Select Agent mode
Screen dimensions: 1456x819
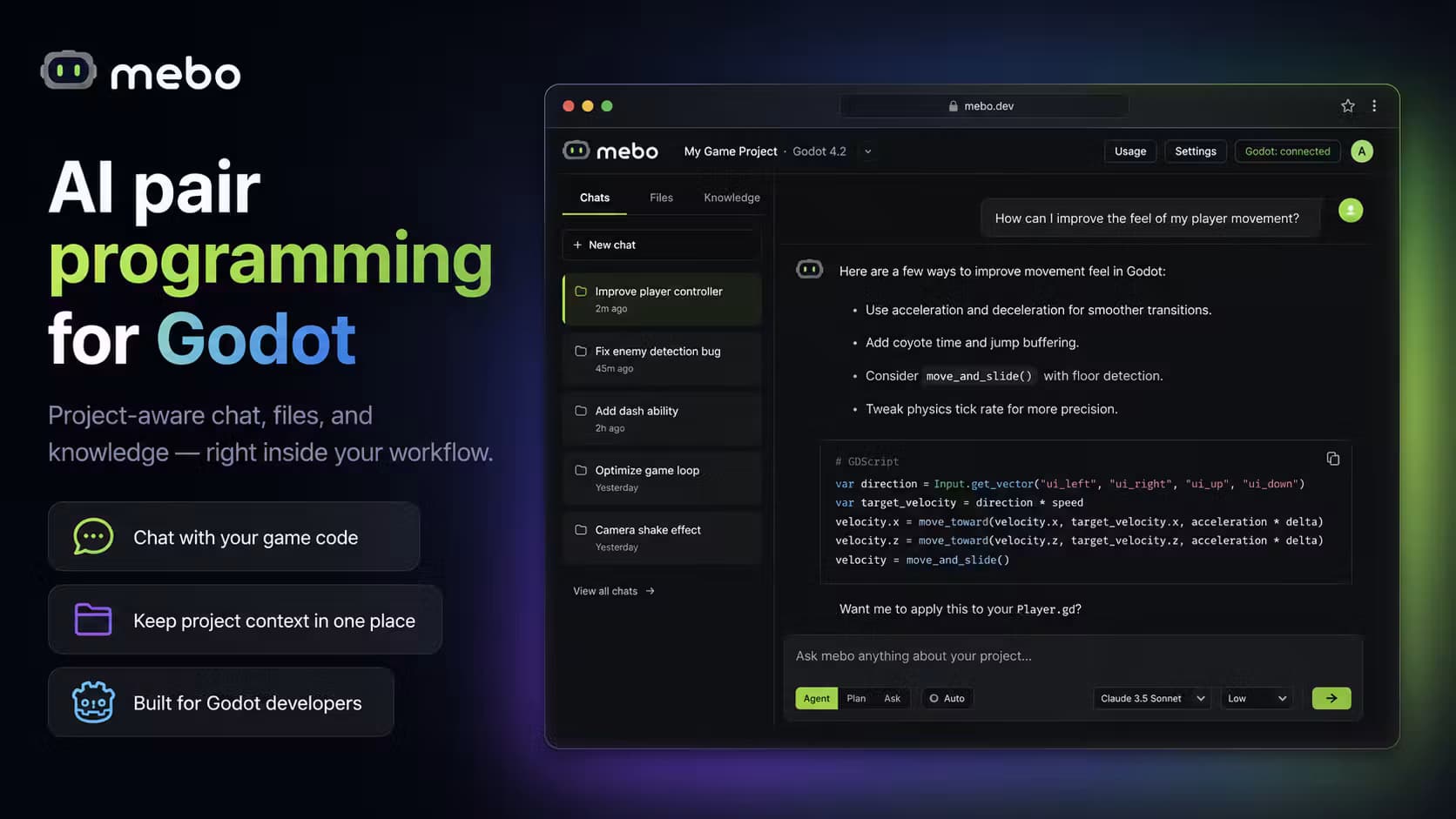click(x=817, y=698)
